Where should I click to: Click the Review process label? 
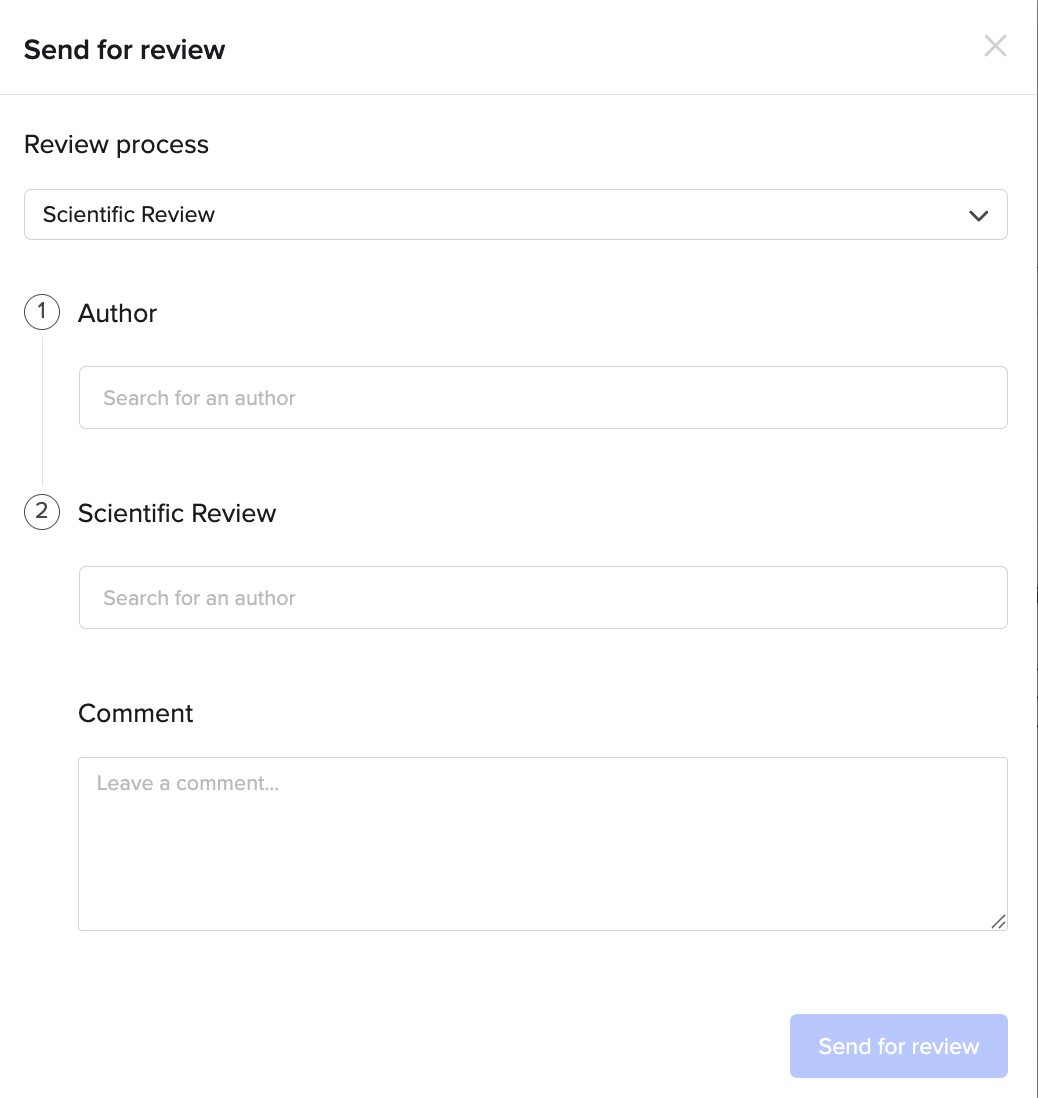(116, 145)
